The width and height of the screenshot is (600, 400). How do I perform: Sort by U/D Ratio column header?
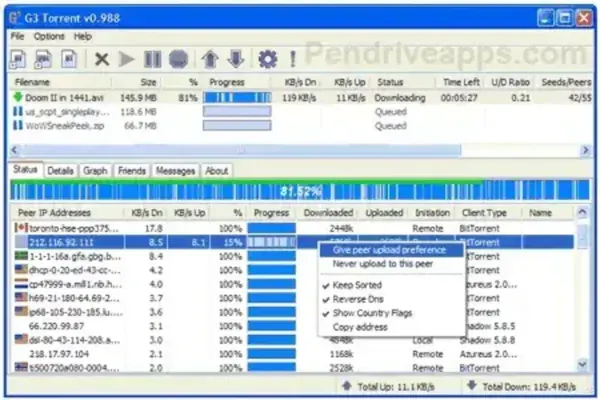[x=510, y=82]
